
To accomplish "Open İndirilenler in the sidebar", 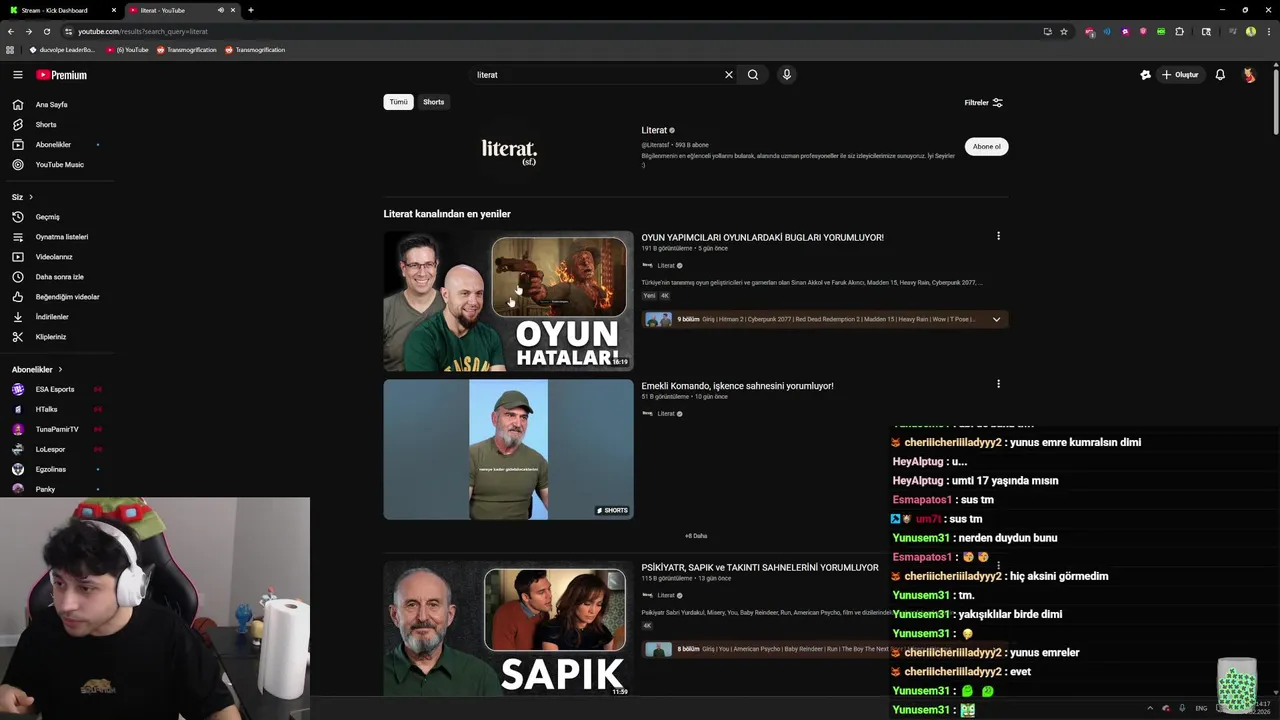I will pos(52,317).
